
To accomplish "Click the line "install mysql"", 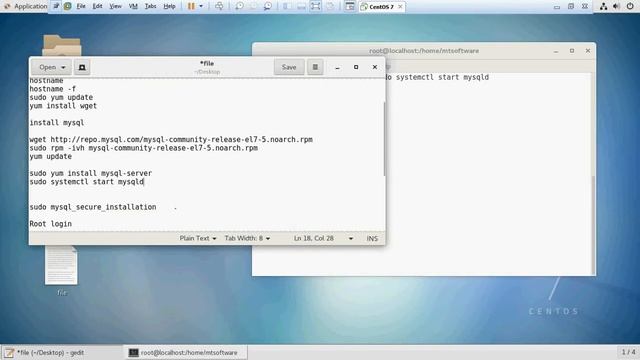I will (57, 122).
